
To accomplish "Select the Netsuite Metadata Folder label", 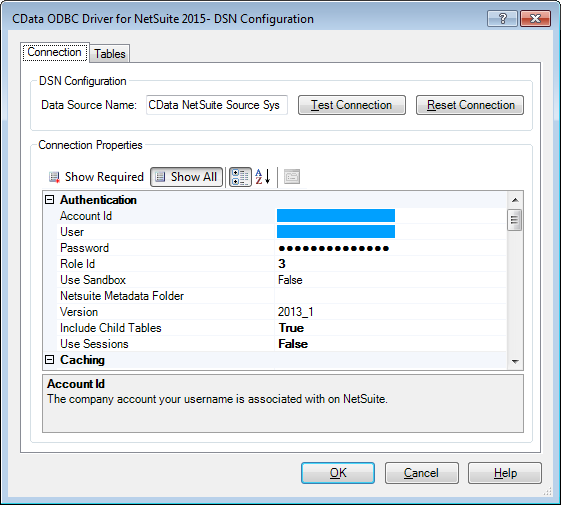I will 122,296.
